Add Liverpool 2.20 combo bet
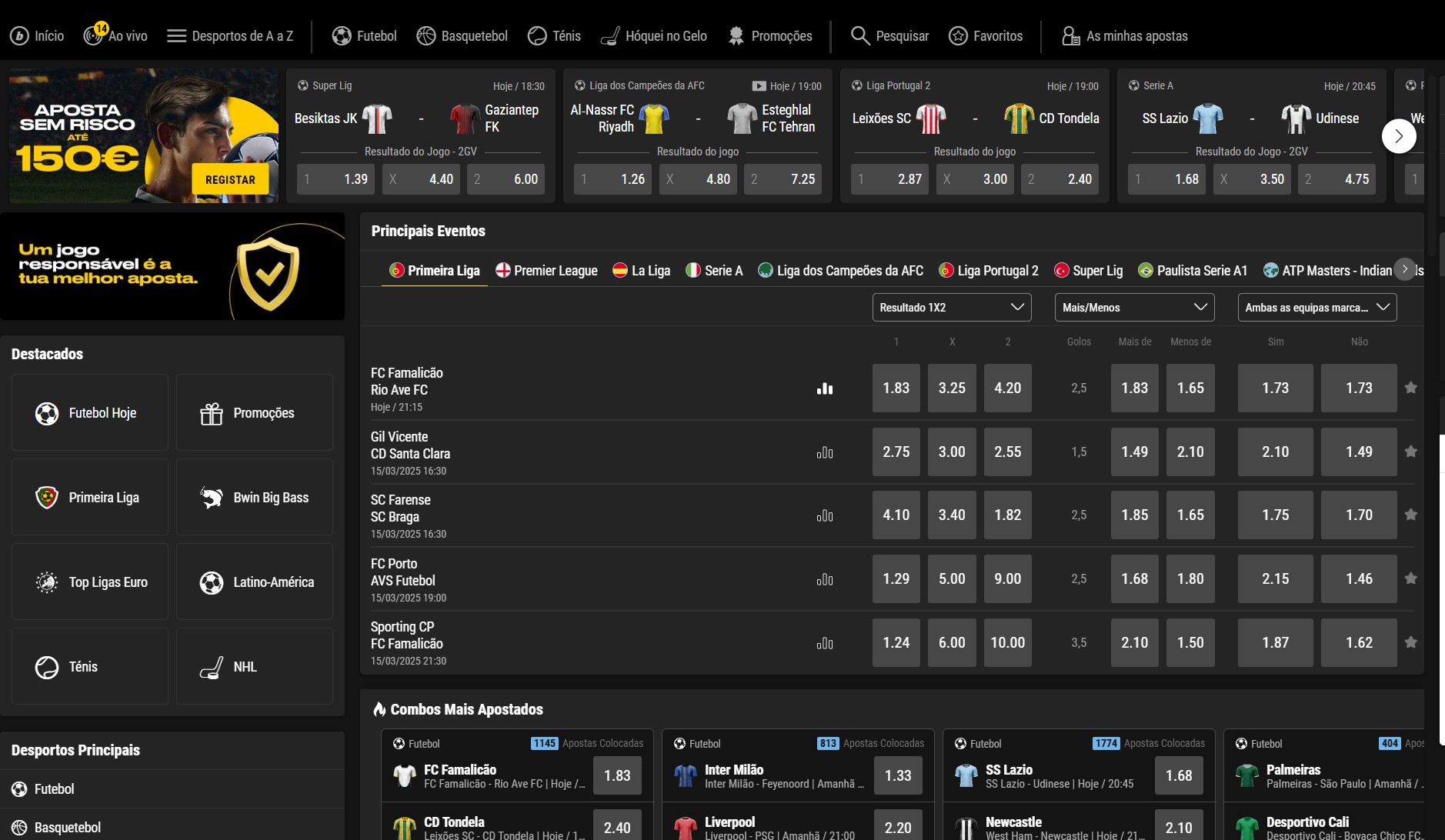 click(898, 825)
